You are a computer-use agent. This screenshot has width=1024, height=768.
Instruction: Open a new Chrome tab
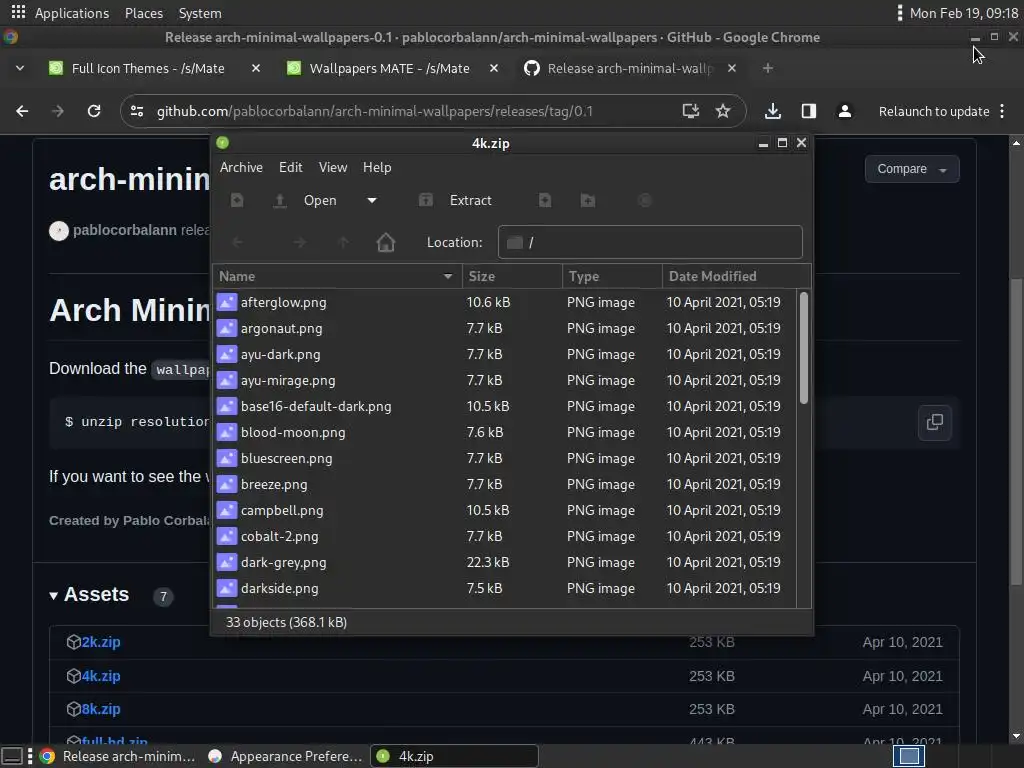tap(768, 68)
